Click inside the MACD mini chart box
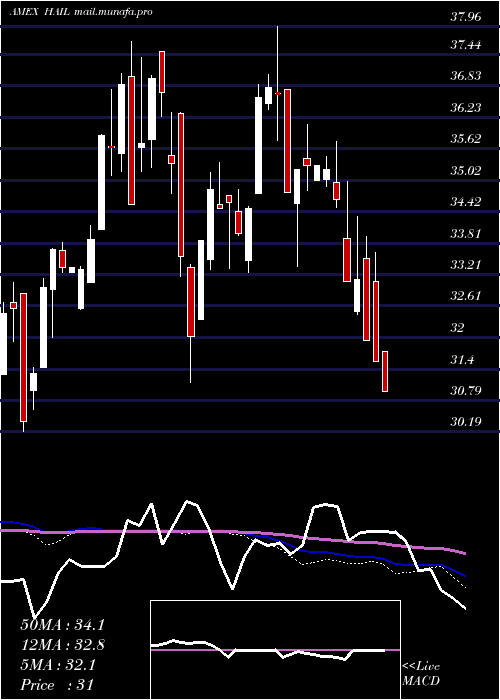This screenshot has height=700, width=500. (x=275, y=650)
